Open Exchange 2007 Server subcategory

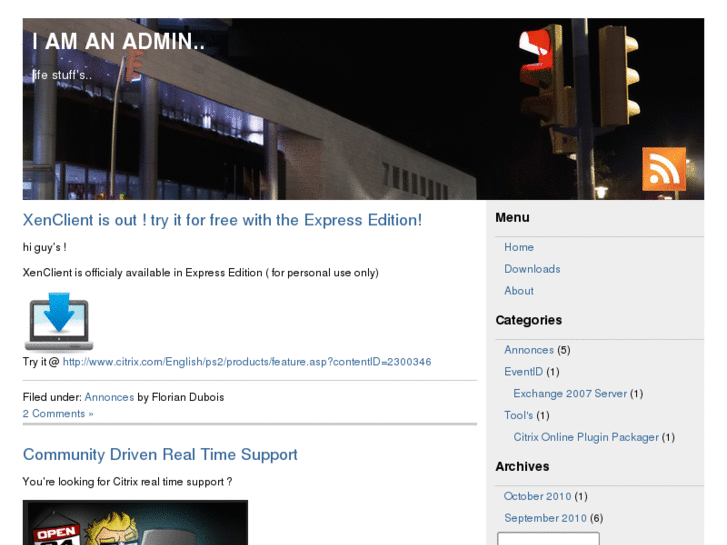click(570, 393)
